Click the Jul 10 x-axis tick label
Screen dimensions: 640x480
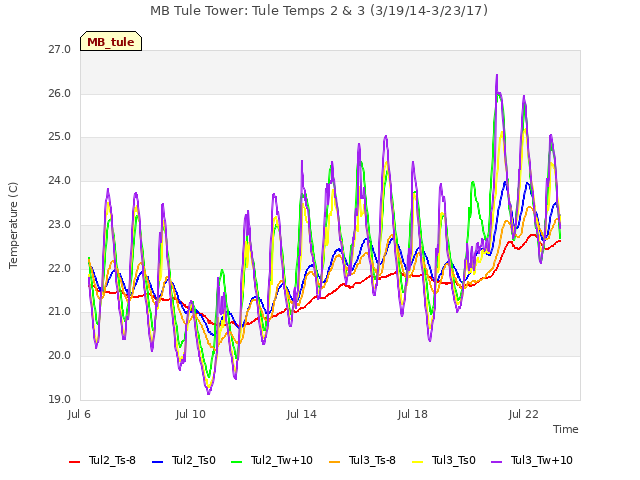point(191,414)
